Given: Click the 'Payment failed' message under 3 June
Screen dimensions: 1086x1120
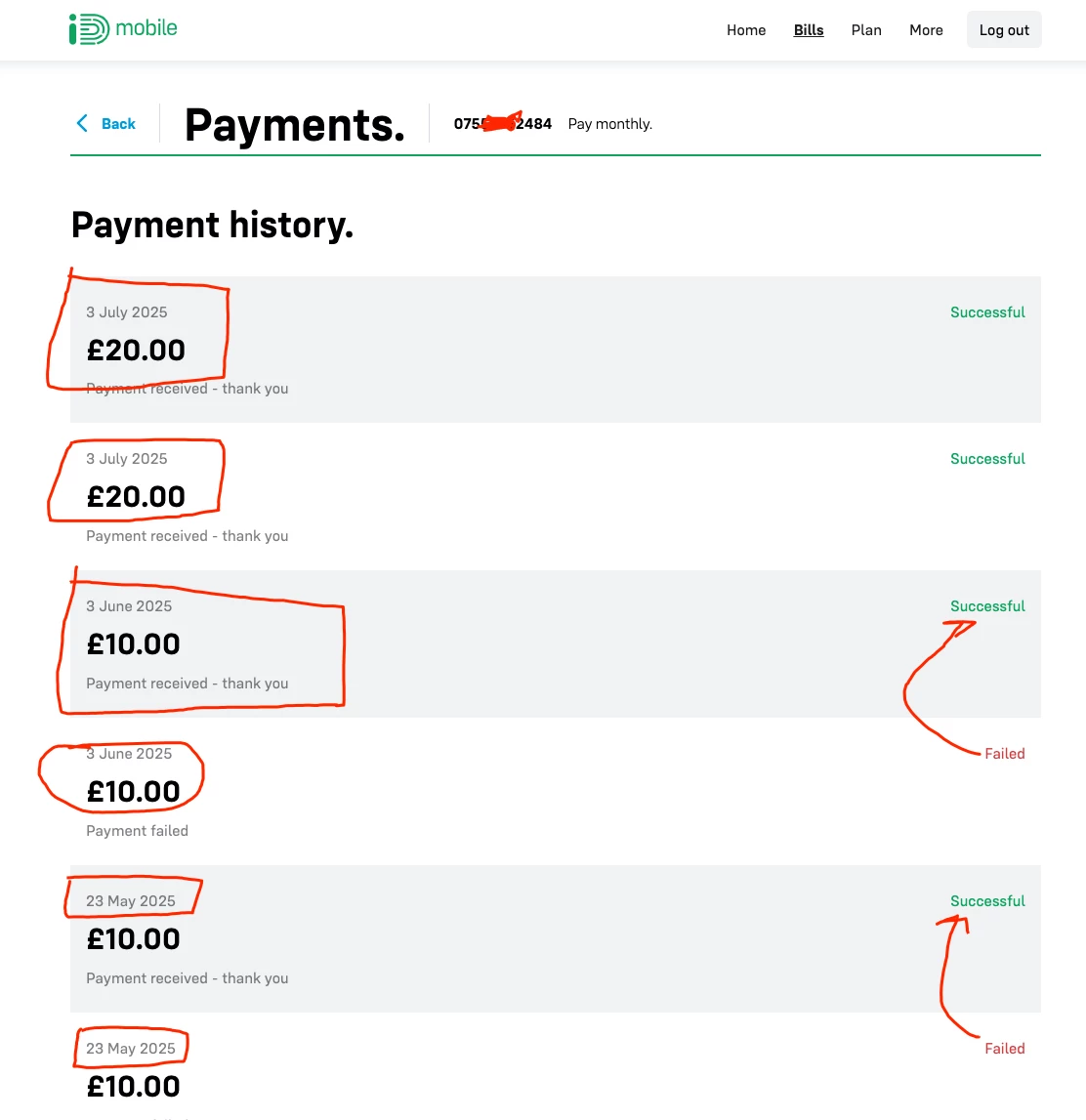Looking at the screenshot, I should point(137,831).
